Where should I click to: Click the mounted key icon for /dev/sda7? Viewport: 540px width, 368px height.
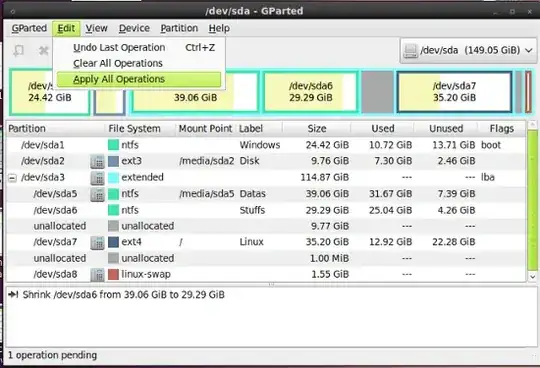[97, 242]
